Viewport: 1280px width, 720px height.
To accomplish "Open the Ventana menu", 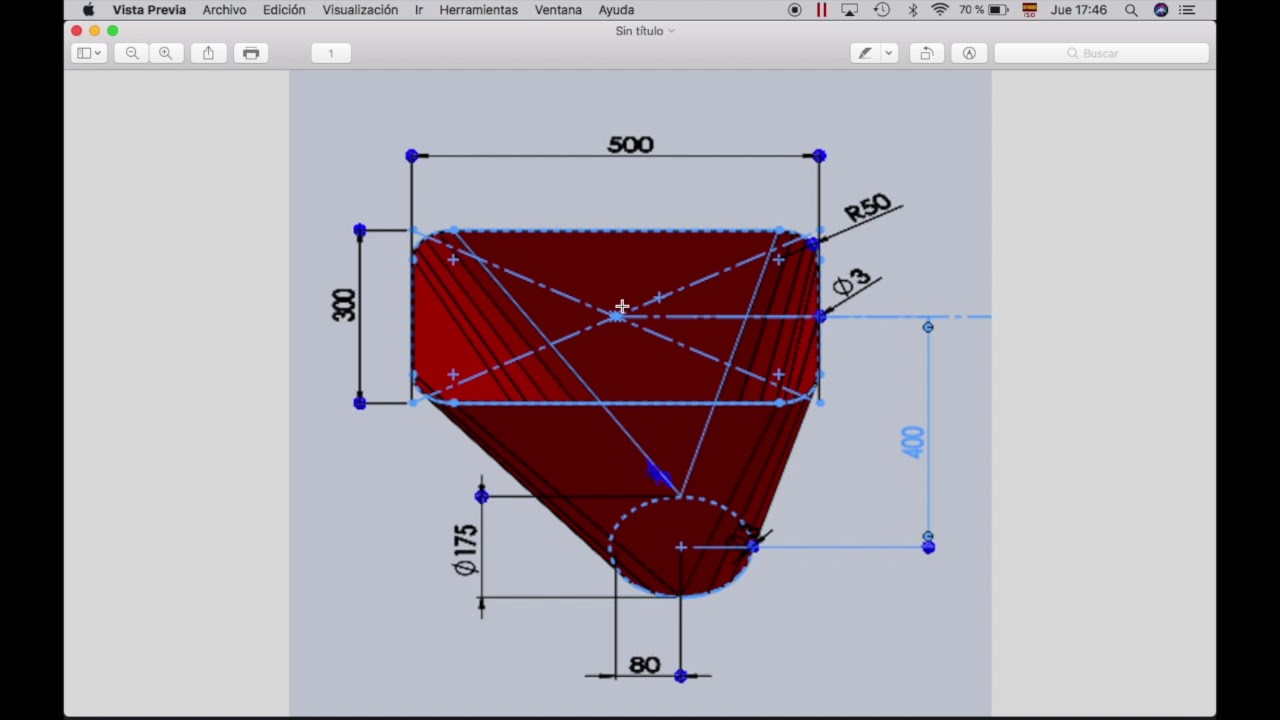I will click(x=558, y=10).
